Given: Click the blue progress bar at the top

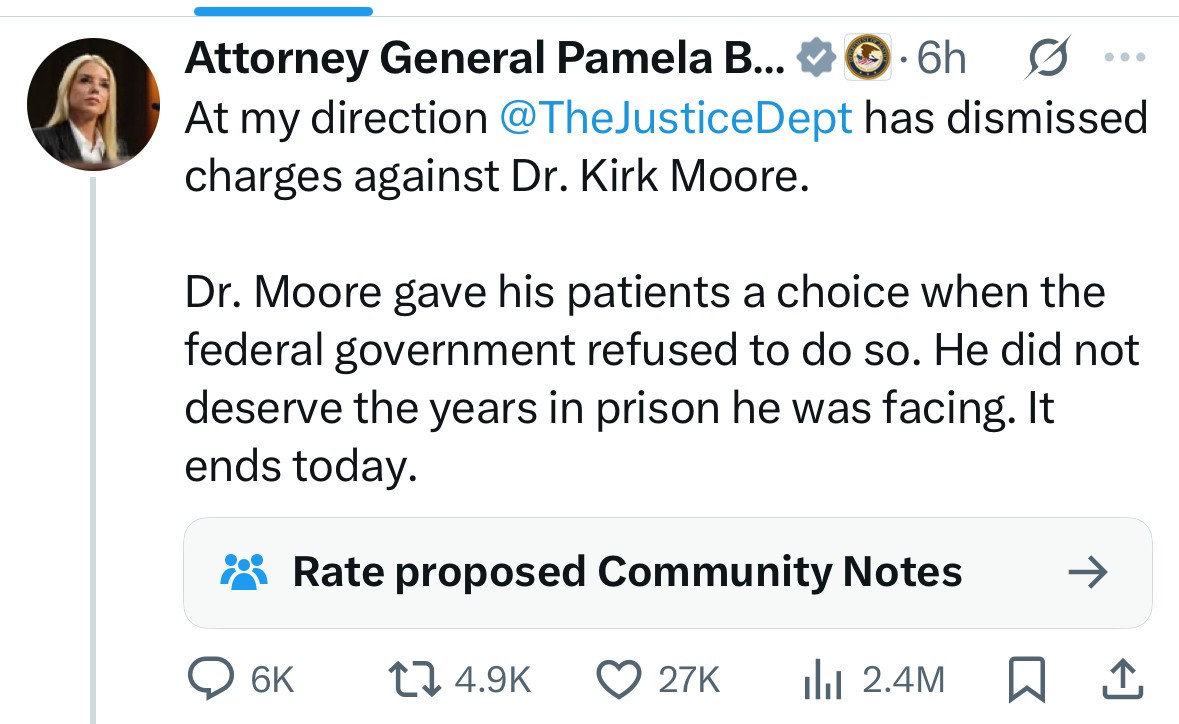Looking at the screenshot, I should coord(283,9).
